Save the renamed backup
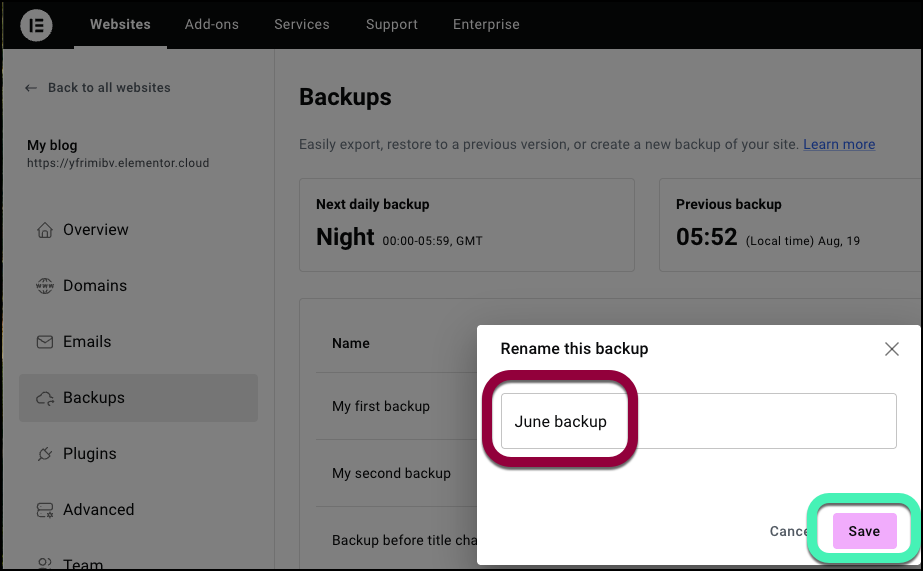 864,531
